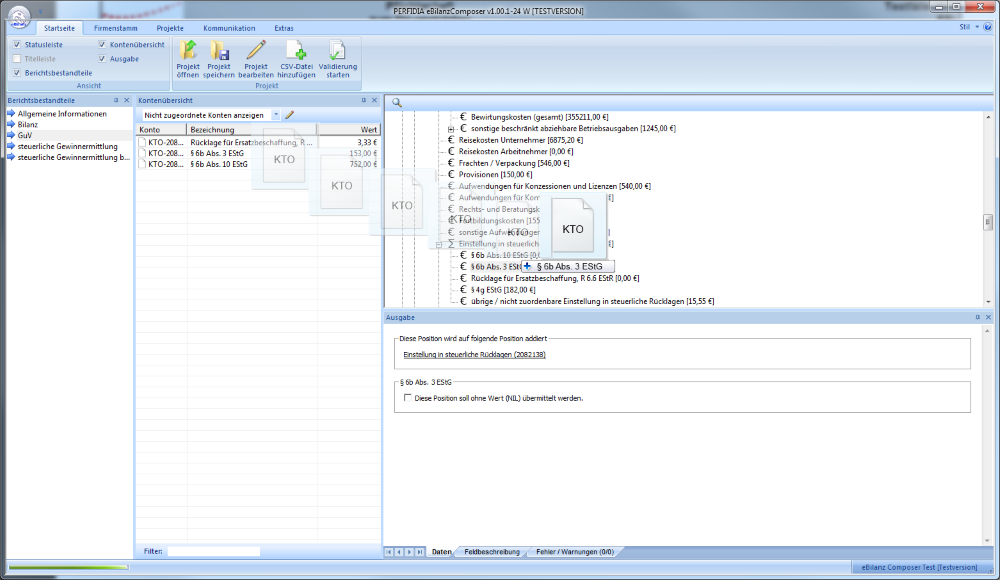Close the Ausgabe panel
Image resolution: width=1000 pixels, height=580 pixels.
click(988, 317)
